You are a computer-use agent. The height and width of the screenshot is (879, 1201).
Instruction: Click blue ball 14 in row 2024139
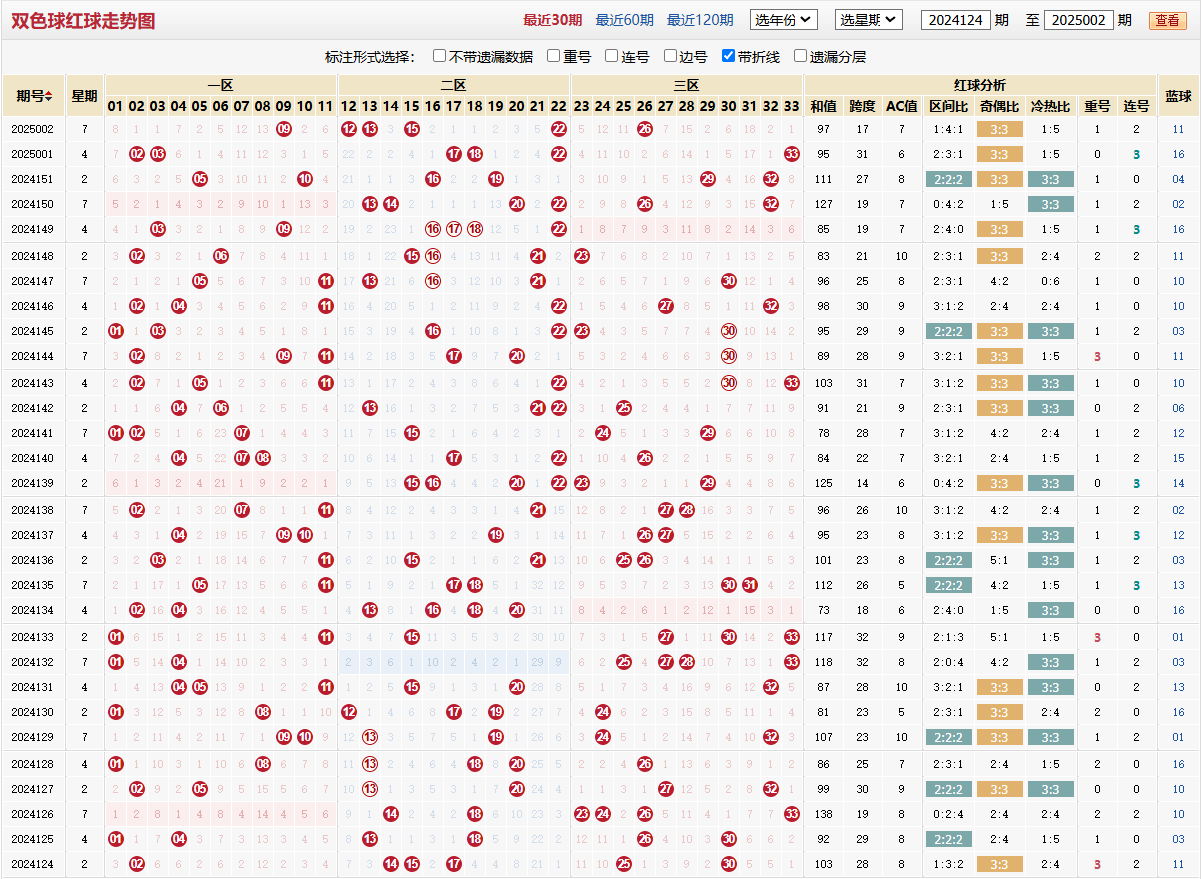(1178, 483)
